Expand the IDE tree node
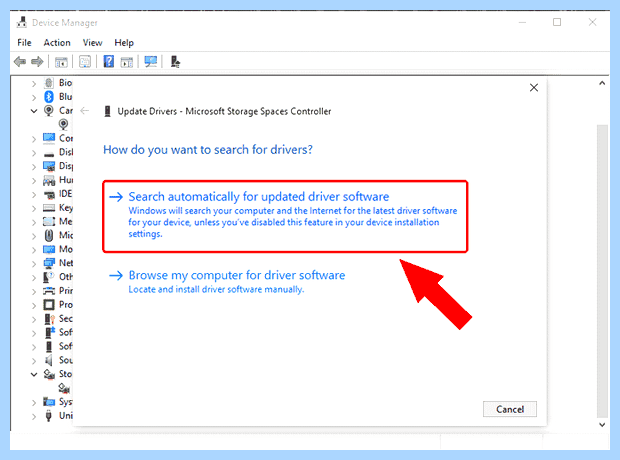620x460 pixels. pyautogui.click(x=34, y=194)
